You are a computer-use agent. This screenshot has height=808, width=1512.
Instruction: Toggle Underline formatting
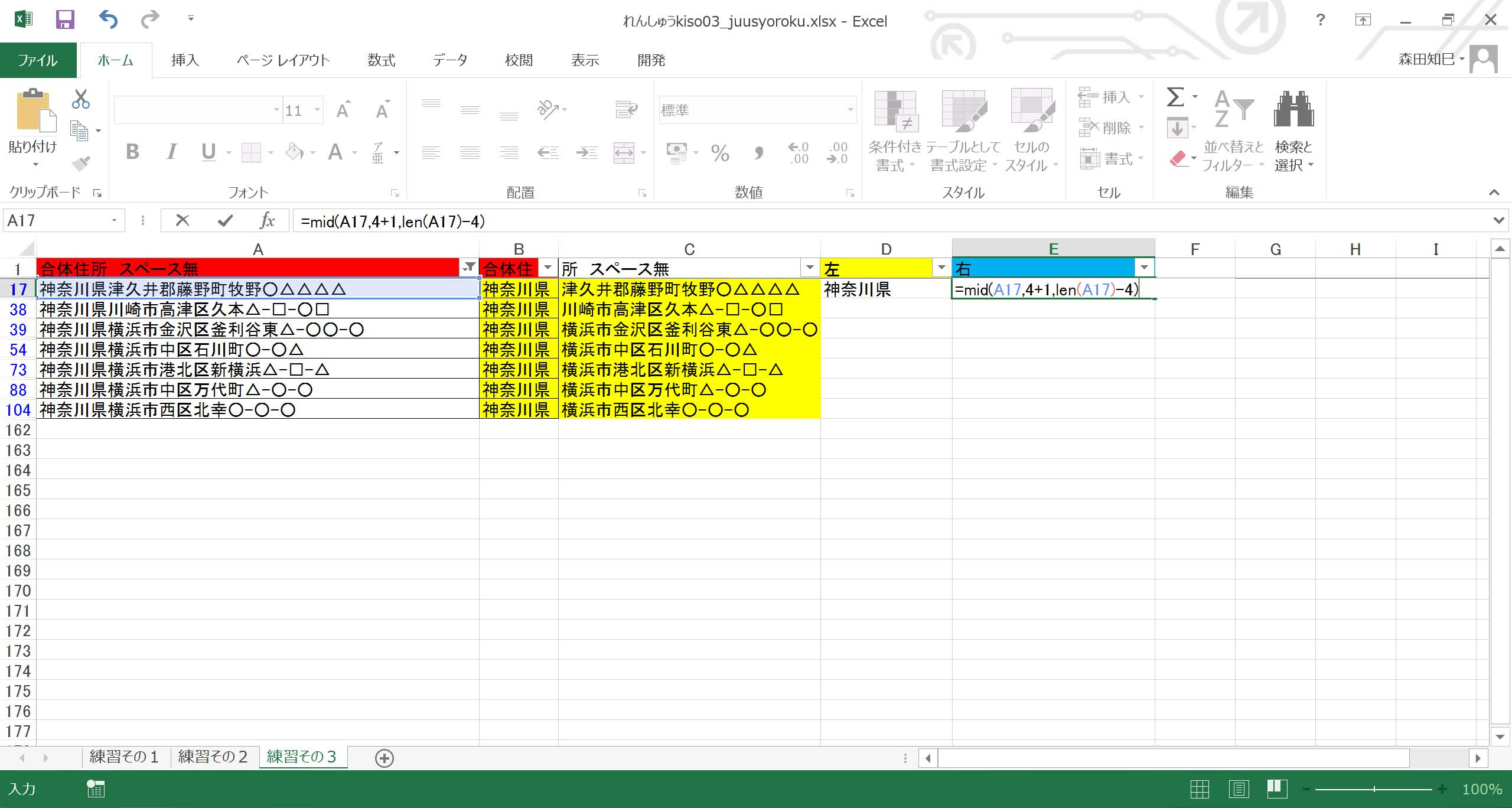208,152
